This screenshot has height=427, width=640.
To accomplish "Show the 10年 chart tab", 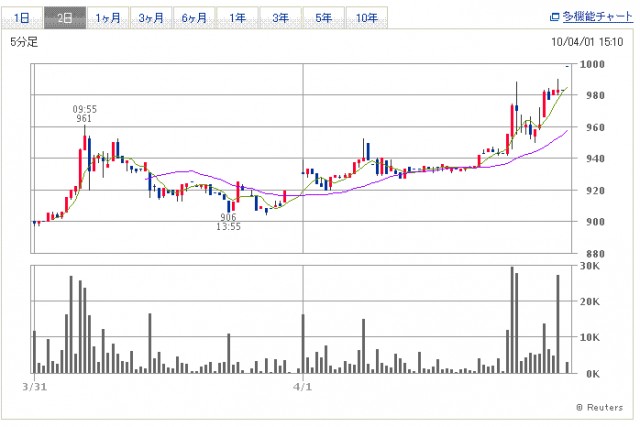I will (x=367, y=18).
